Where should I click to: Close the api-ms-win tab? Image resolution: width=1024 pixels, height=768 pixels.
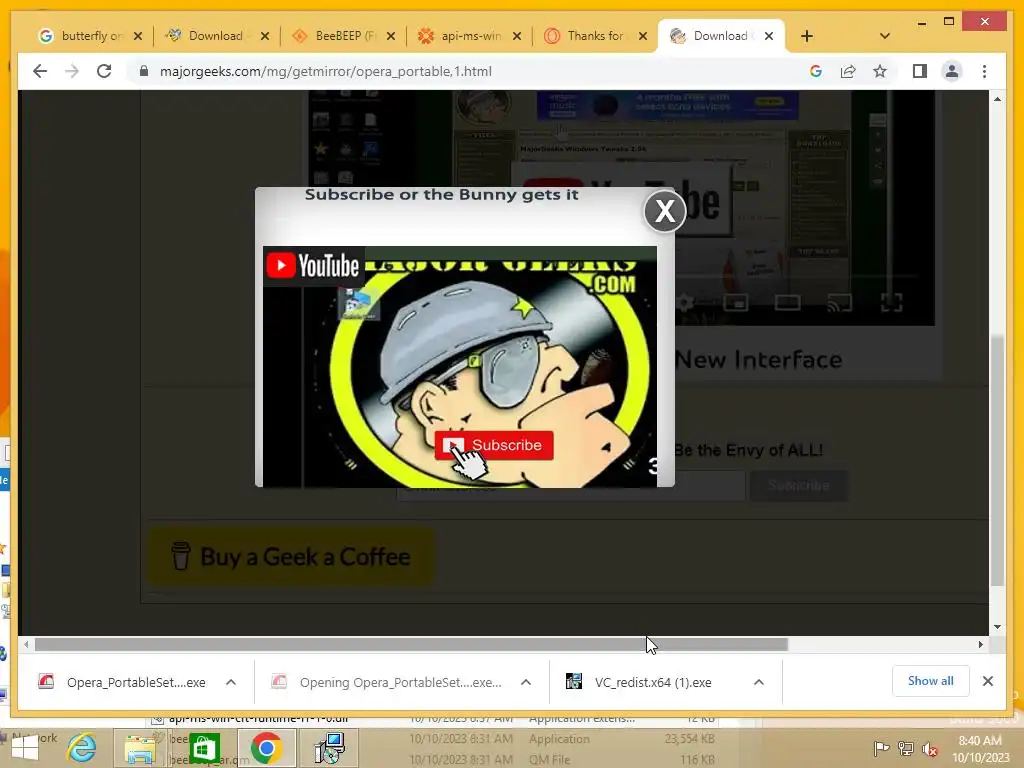coord(517,36)
